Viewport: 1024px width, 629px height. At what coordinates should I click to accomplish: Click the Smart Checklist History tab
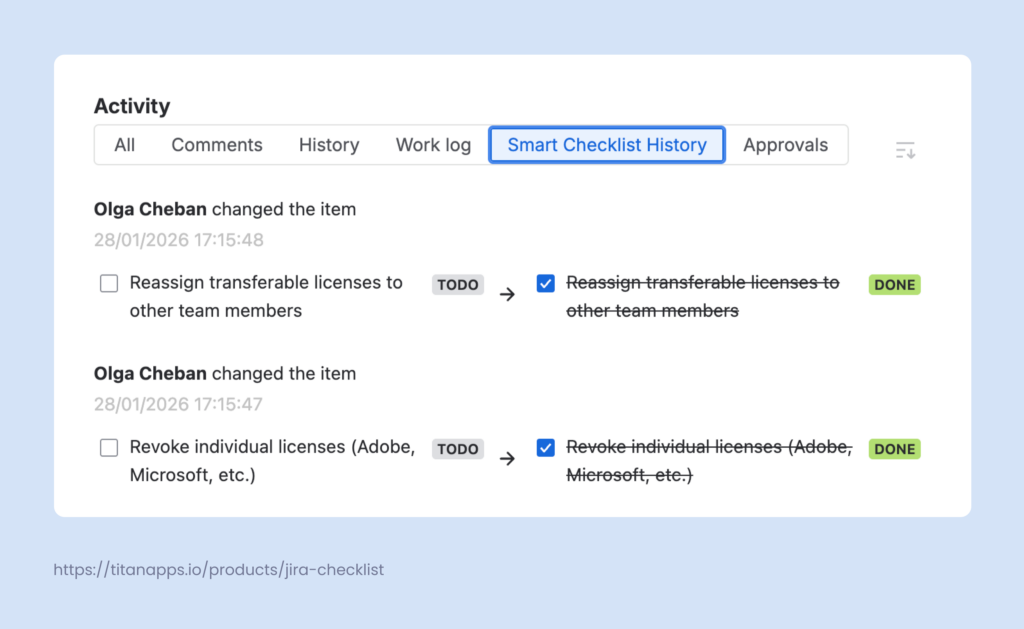coord(606,144)
